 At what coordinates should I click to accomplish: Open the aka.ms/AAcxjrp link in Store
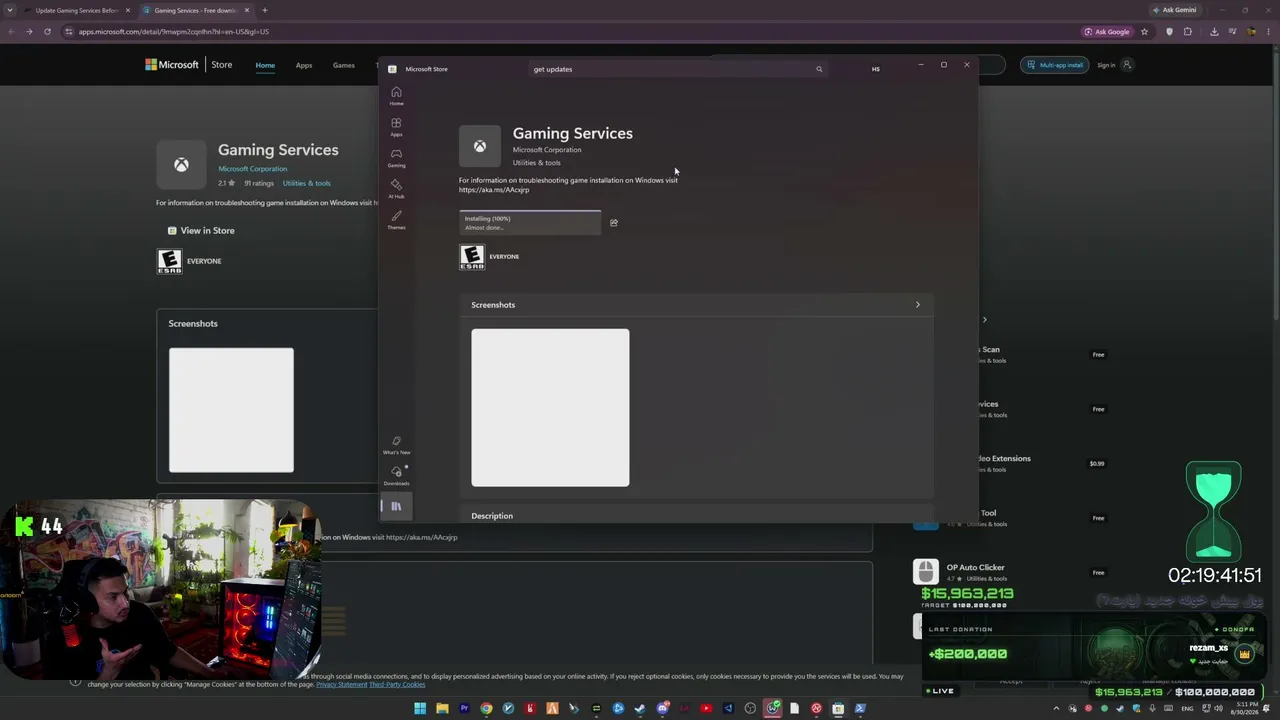(x=494, y=190)
